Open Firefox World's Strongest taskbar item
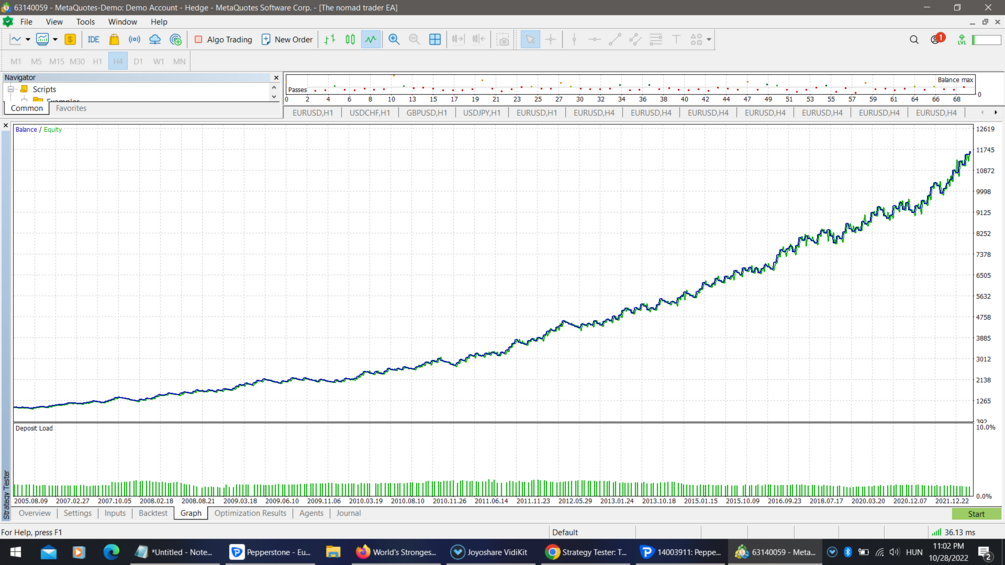This screenshot has height=565, width=1005. tap(397, 552)
